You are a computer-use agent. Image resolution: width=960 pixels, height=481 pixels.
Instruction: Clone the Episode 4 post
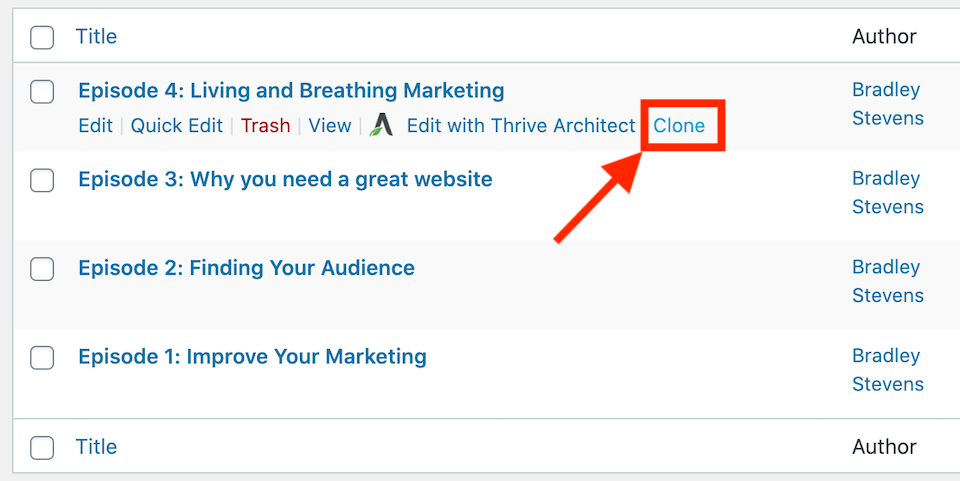[679, 125]
